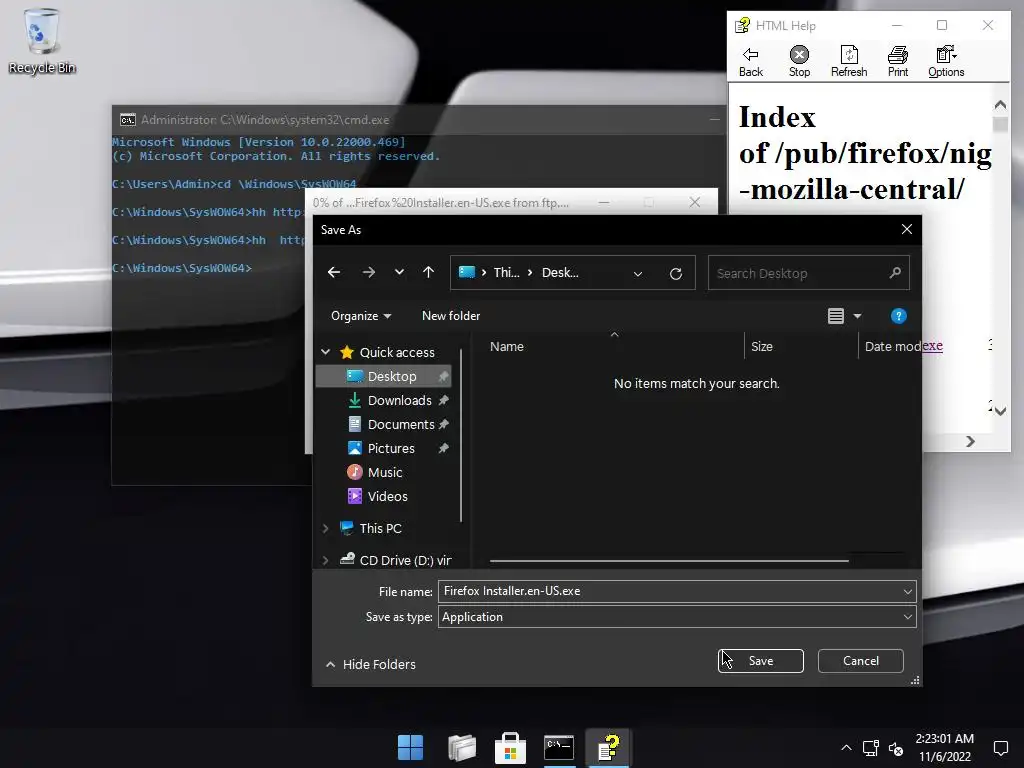This screenshot has width=1024, height=768.
Task: Expand the CD Drive (D:) node
Action: pos(325,560)
